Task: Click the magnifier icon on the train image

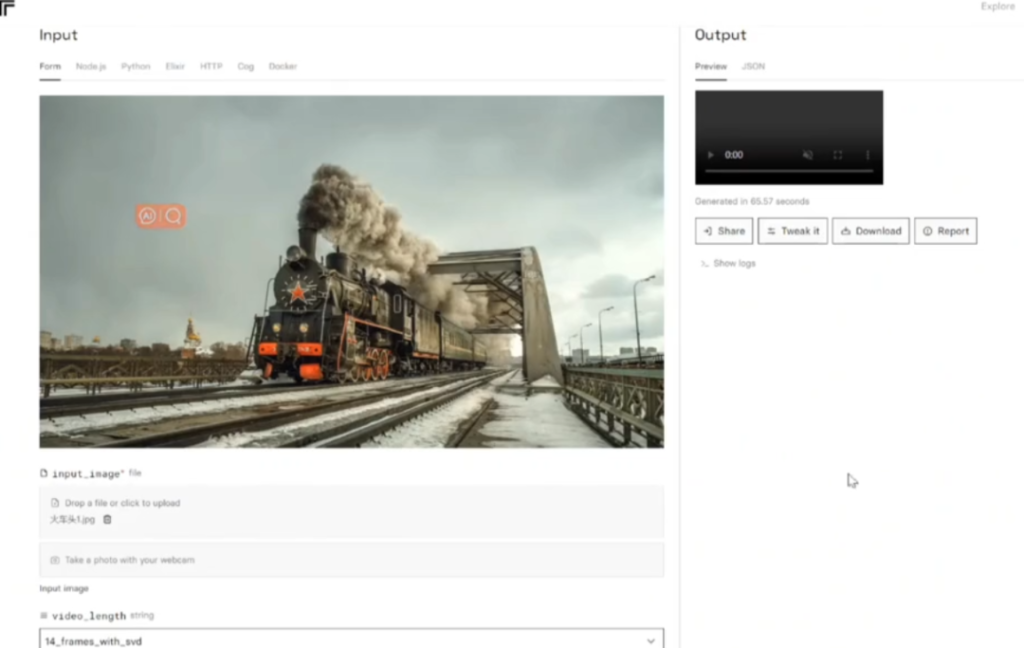Action: [x=173, y=216]
